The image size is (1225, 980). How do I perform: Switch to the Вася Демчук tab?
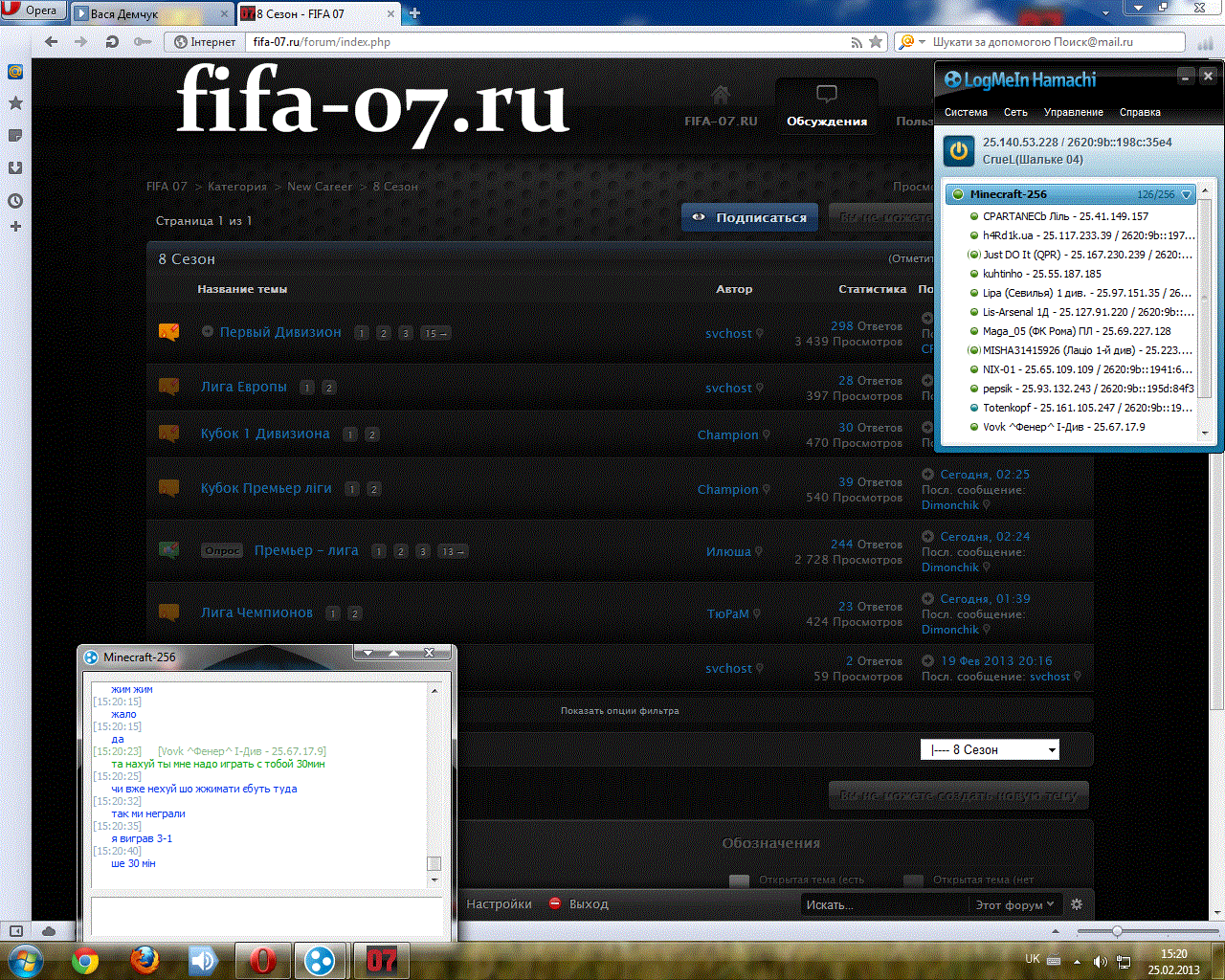coord(152,13)
